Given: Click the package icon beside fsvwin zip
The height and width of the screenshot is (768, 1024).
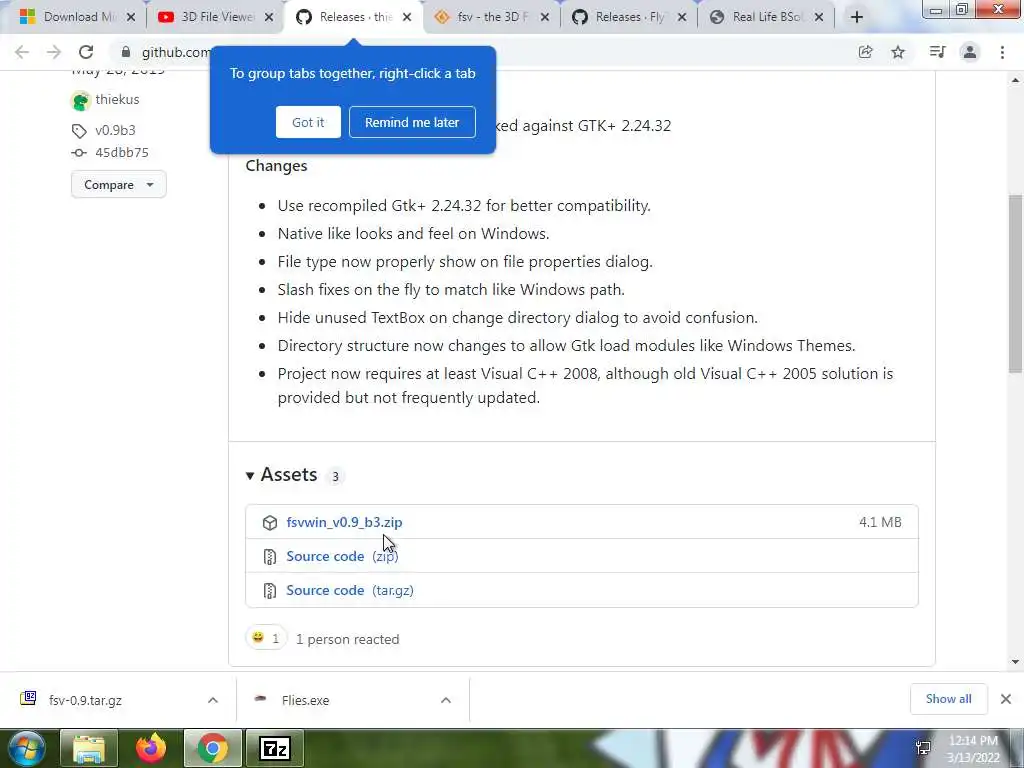Looking at the screenshot, I should (270, 522).
